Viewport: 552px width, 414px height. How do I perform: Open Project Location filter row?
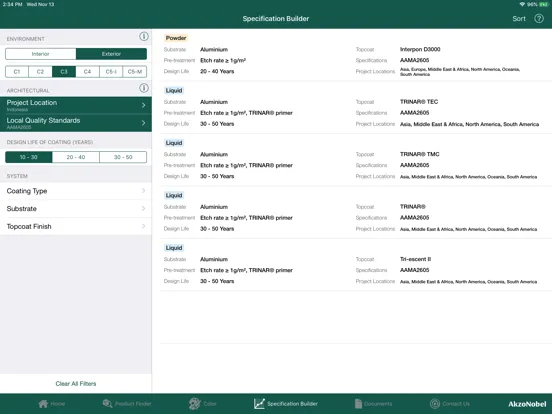tap(76, 105)
